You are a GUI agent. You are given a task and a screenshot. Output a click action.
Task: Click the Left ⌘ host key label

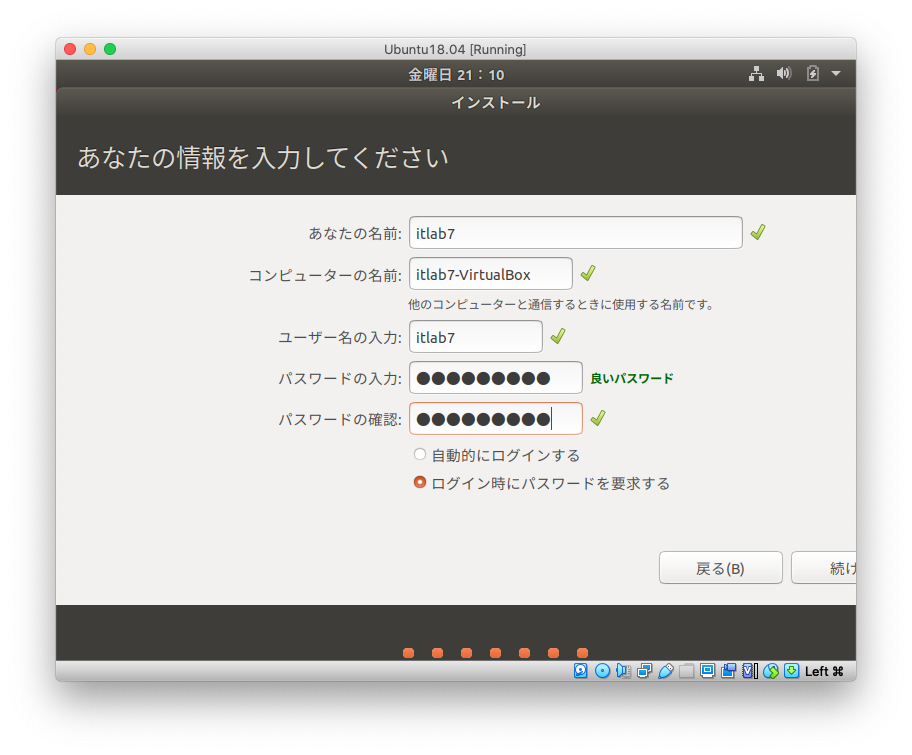[x=824, y=671]
